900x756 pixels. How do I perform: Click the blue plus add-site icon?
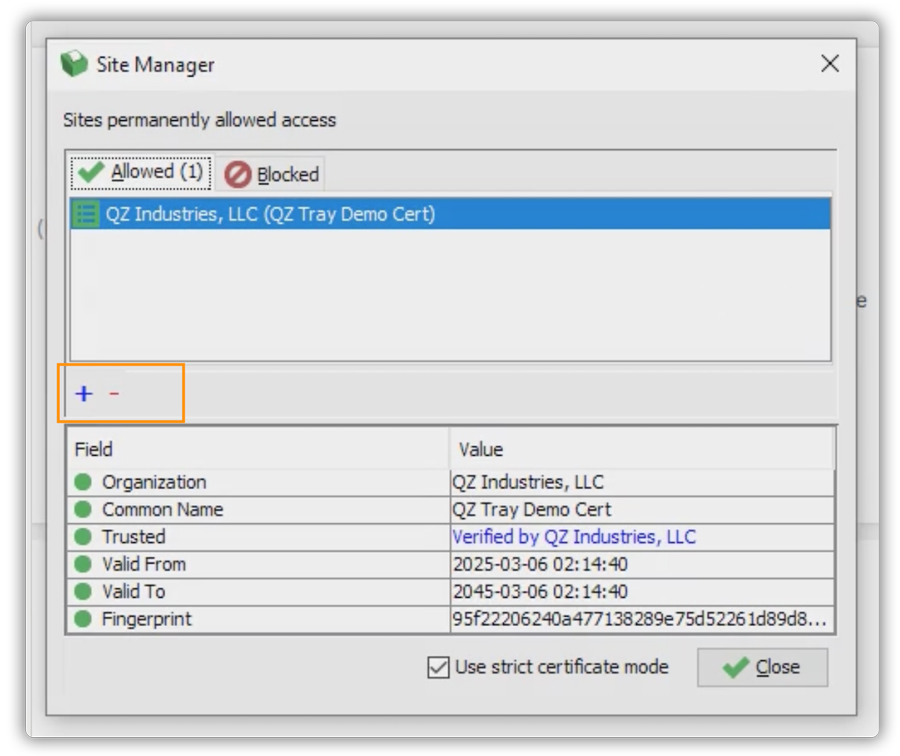(x=84, y=394)
